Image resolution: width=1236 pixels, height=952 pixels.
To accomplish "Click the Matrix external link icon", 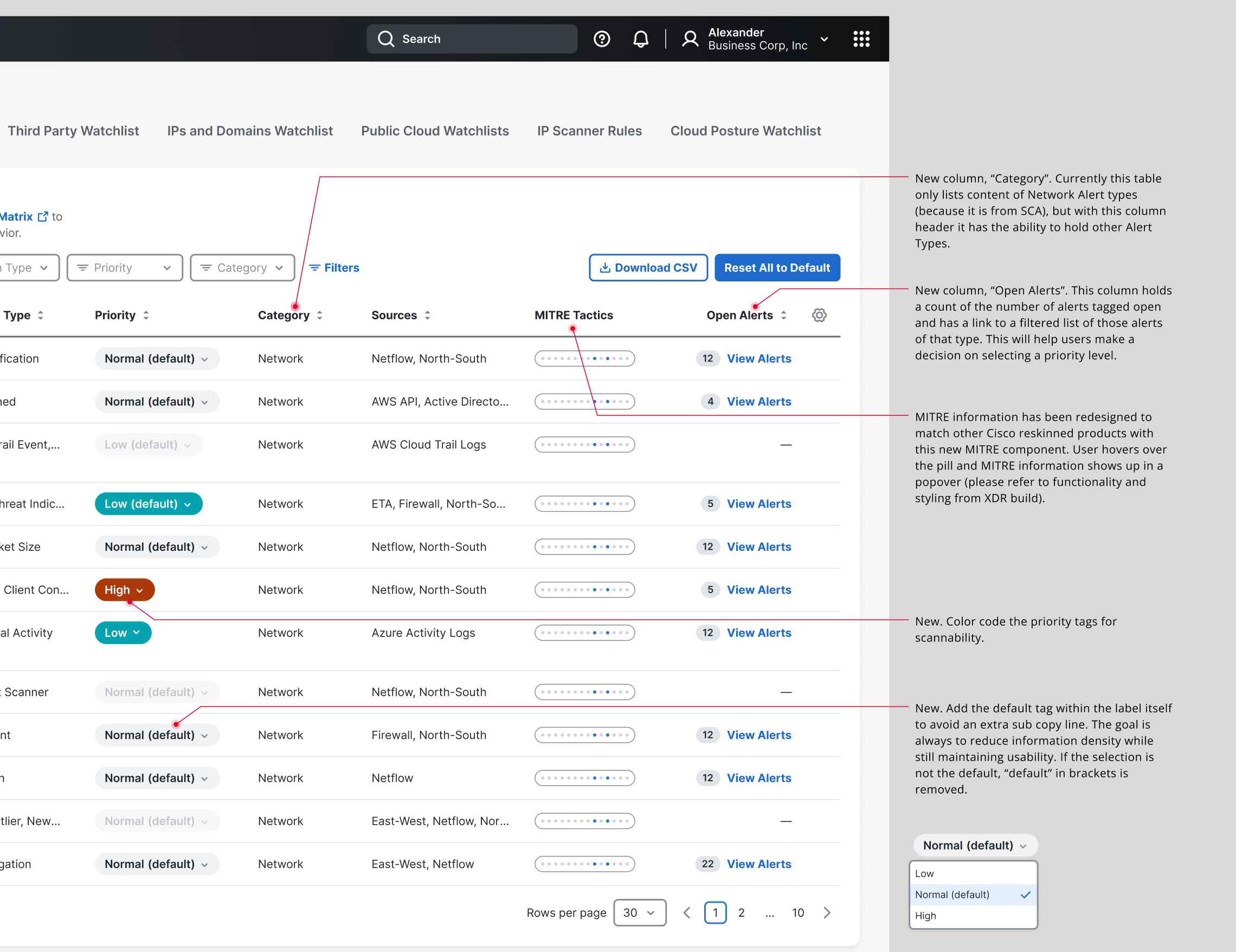I will (x=43, y=217).
